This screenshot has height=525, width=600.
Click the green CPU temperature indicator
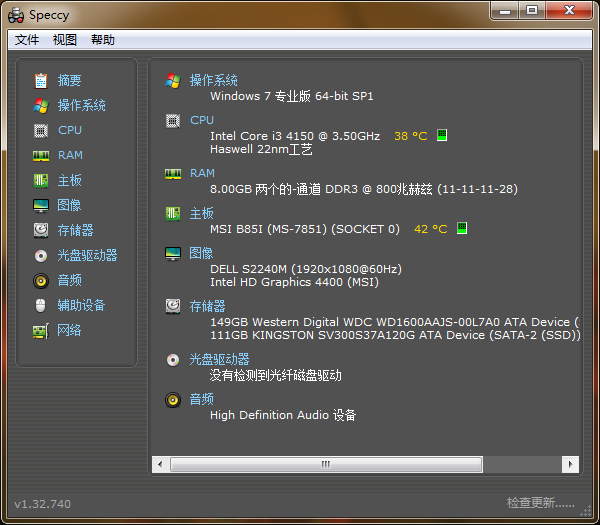441,135
